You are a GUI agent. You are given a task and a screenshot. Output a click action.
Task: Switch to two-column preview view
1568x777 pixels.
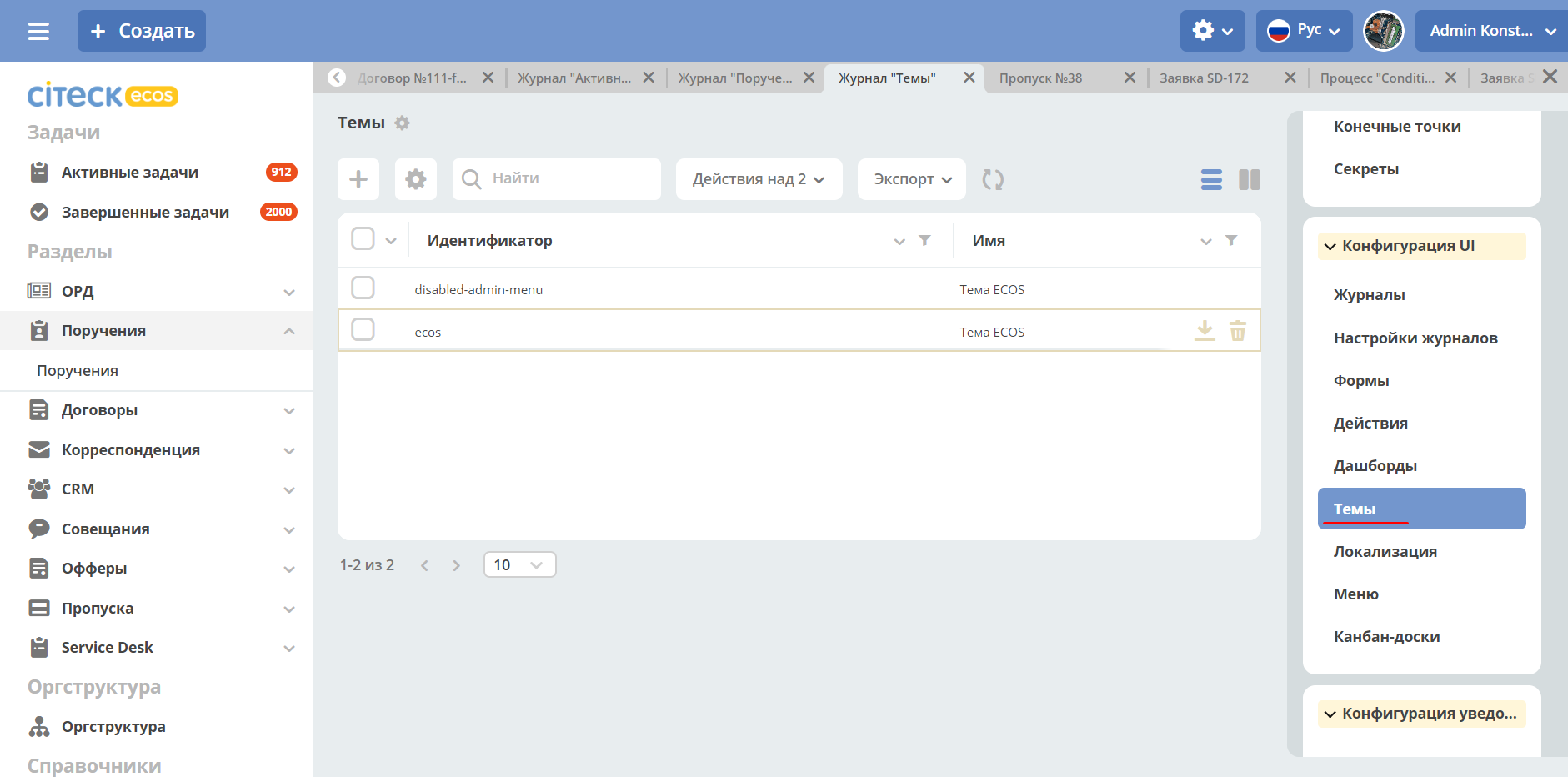[1250, 179]
